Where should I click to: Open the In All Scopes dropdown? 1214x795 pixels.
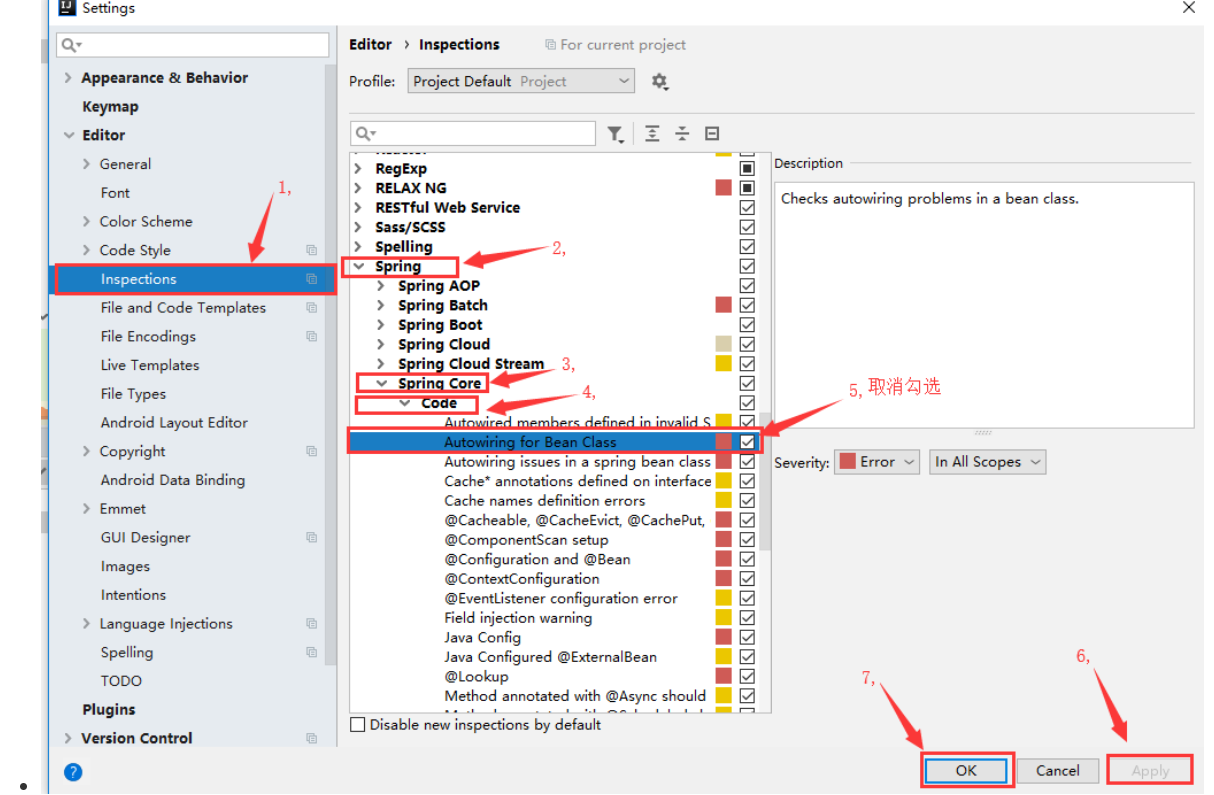(987, 462)
